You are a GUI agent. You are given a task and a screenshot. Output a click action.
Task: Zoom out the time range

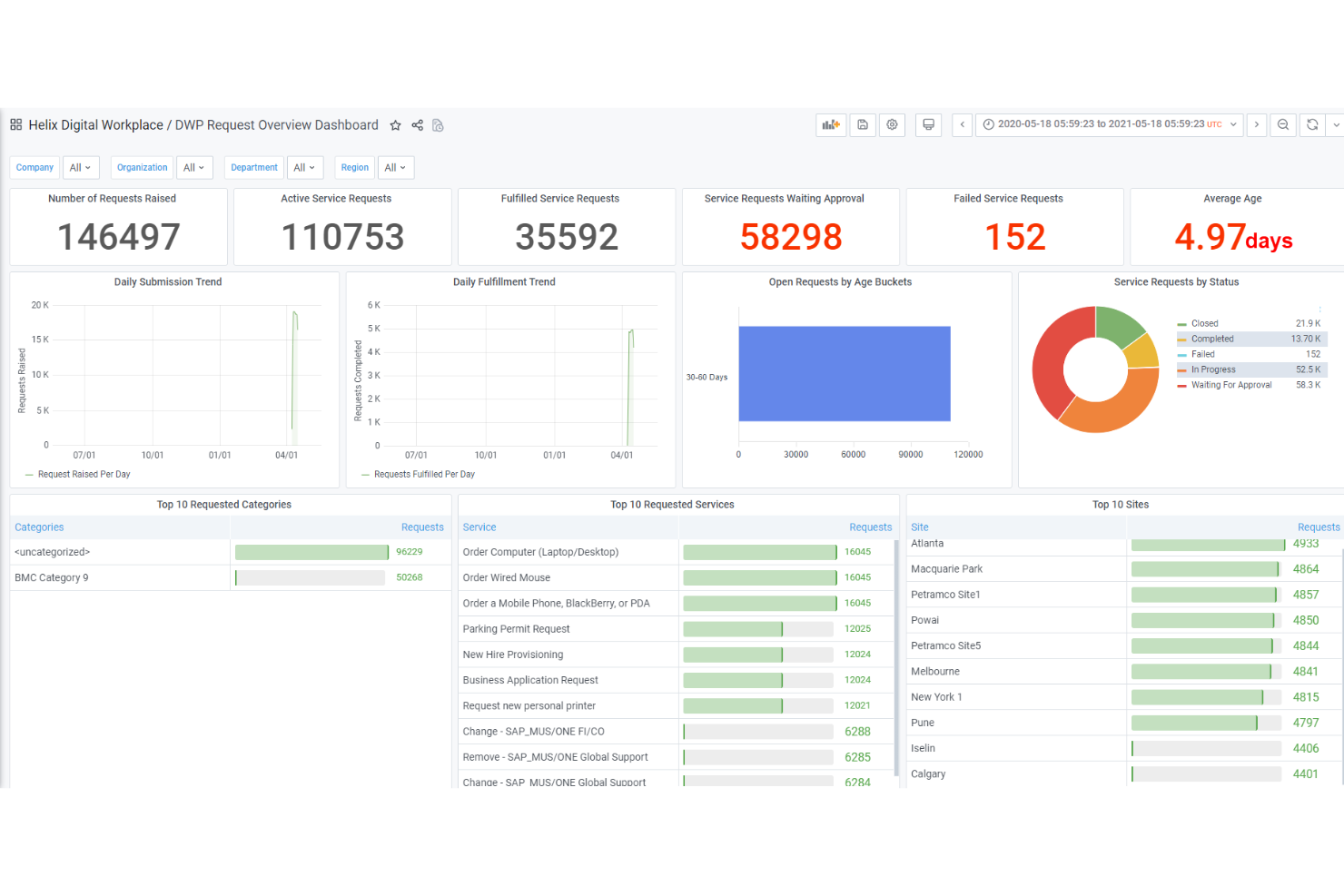(x=1283, y=124)
